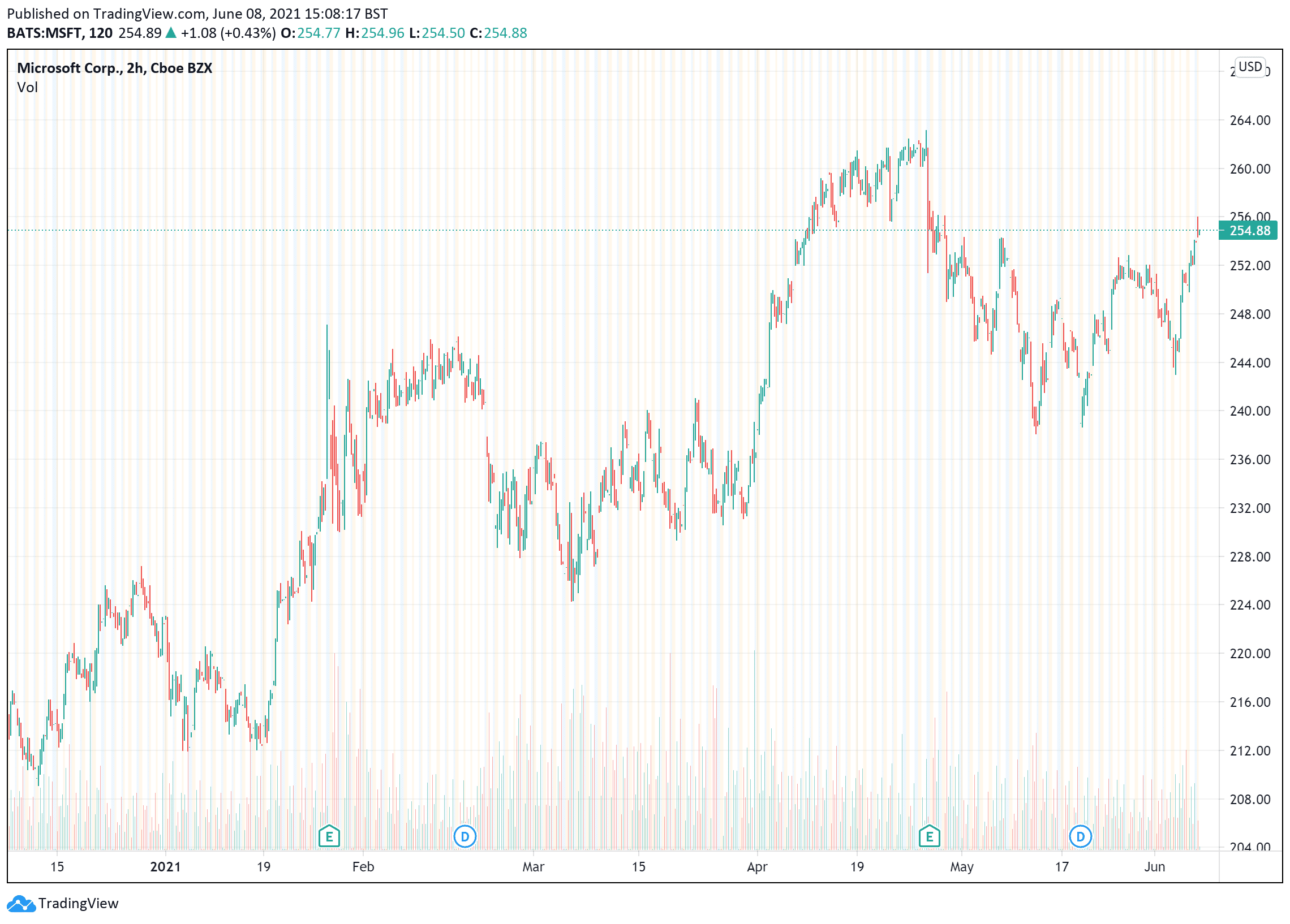The width and height of the screenshot is (1290, 924).
Task: Click the '2021' time axis label
Action: point(165,867)
